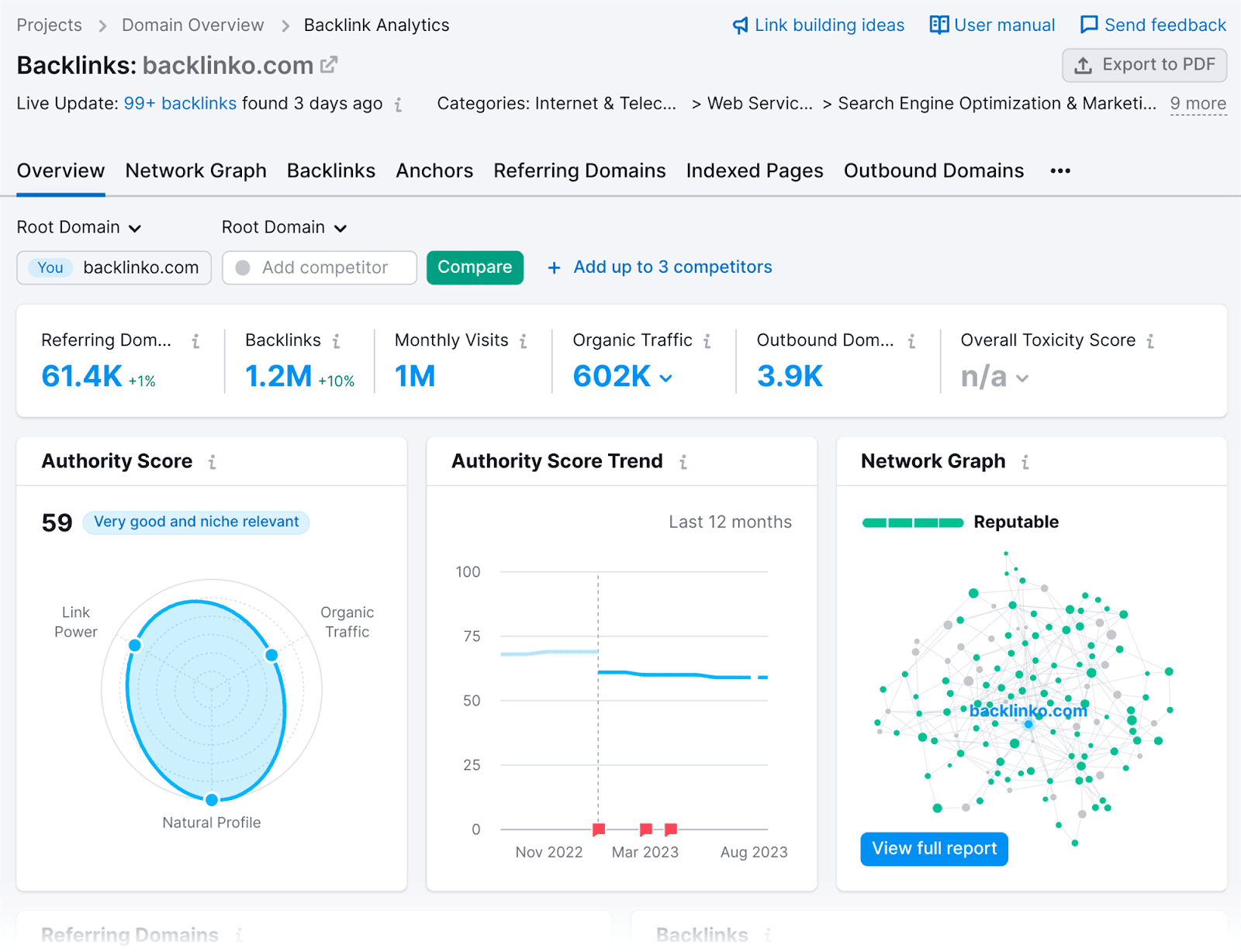
Task: Expand the Overall Toxicity Score dropdown
Action: pyautogui.click(x=1023, y=378)
